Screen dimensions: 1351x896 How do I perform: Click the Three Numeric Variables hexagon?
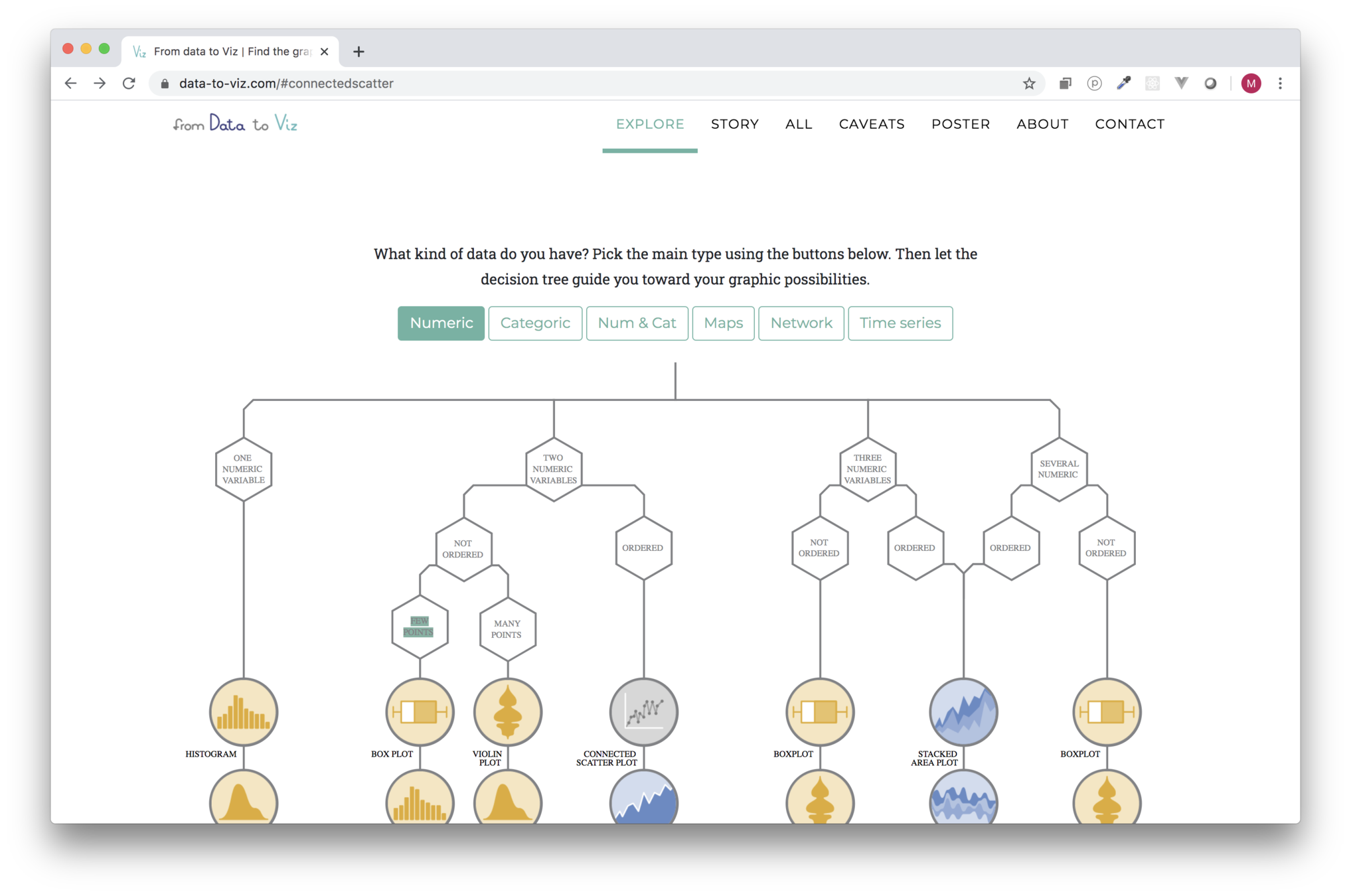[868, 469]
